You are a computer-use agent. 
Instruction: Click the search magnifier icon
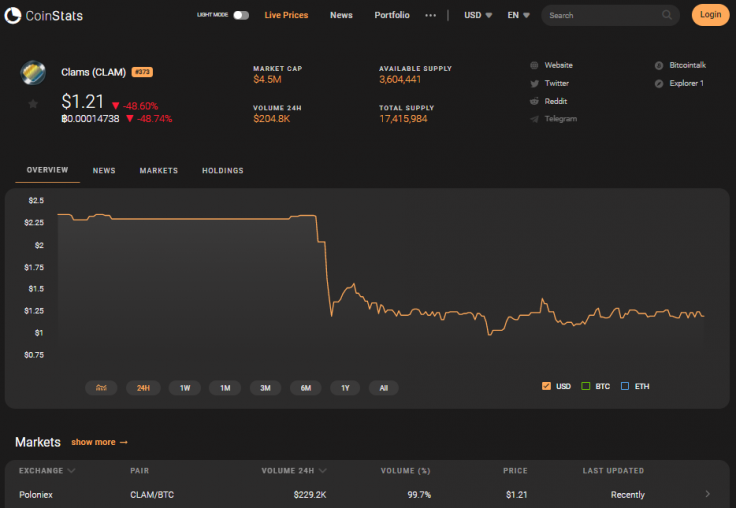click(x=667, y=15)
